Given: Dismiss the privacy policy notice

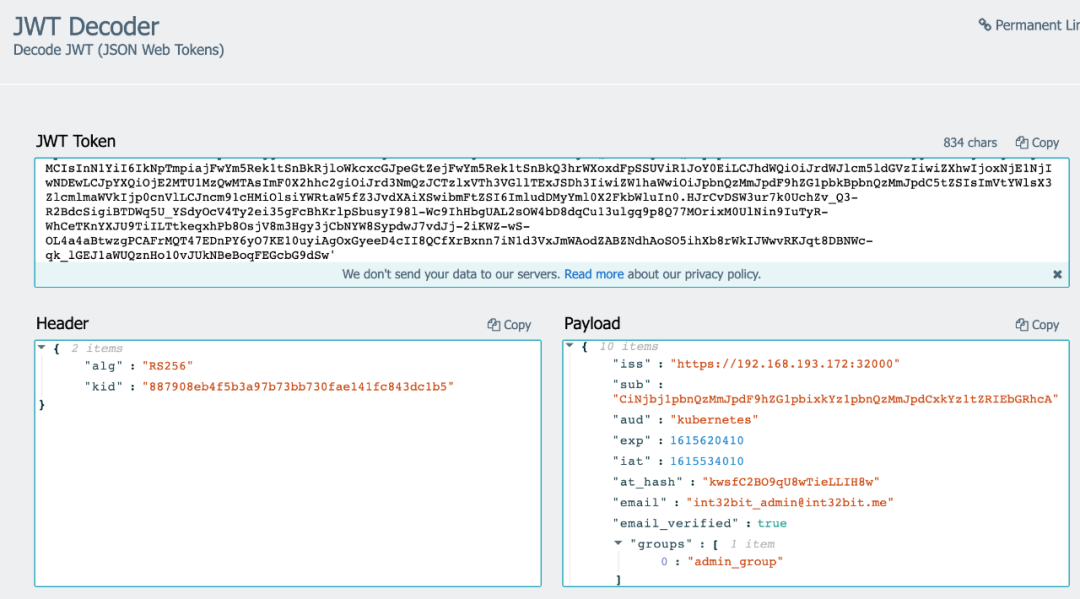Looking at the screenshot, I should tap(1057, 274).
